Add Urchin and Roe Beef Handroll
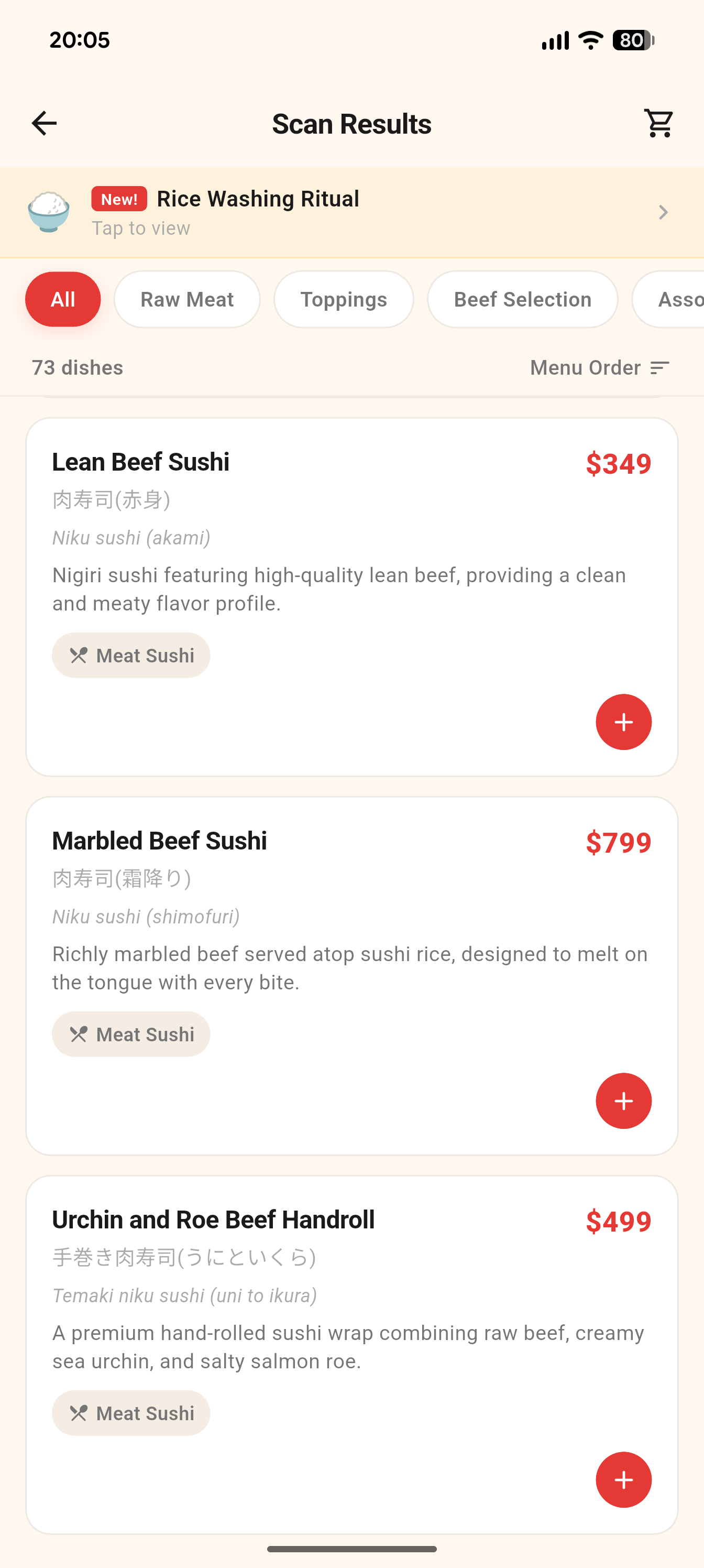 [x=623, y=1479]
